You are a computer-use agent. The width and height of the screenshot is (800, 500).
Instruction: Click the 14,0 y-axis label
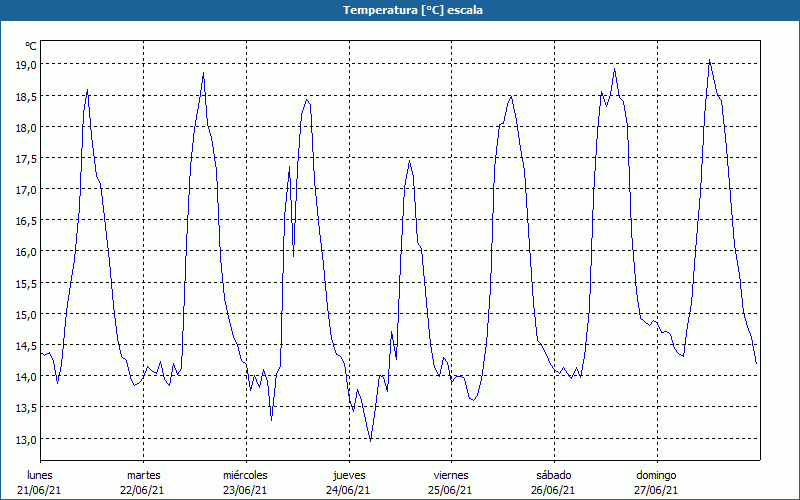pos(26,377)
